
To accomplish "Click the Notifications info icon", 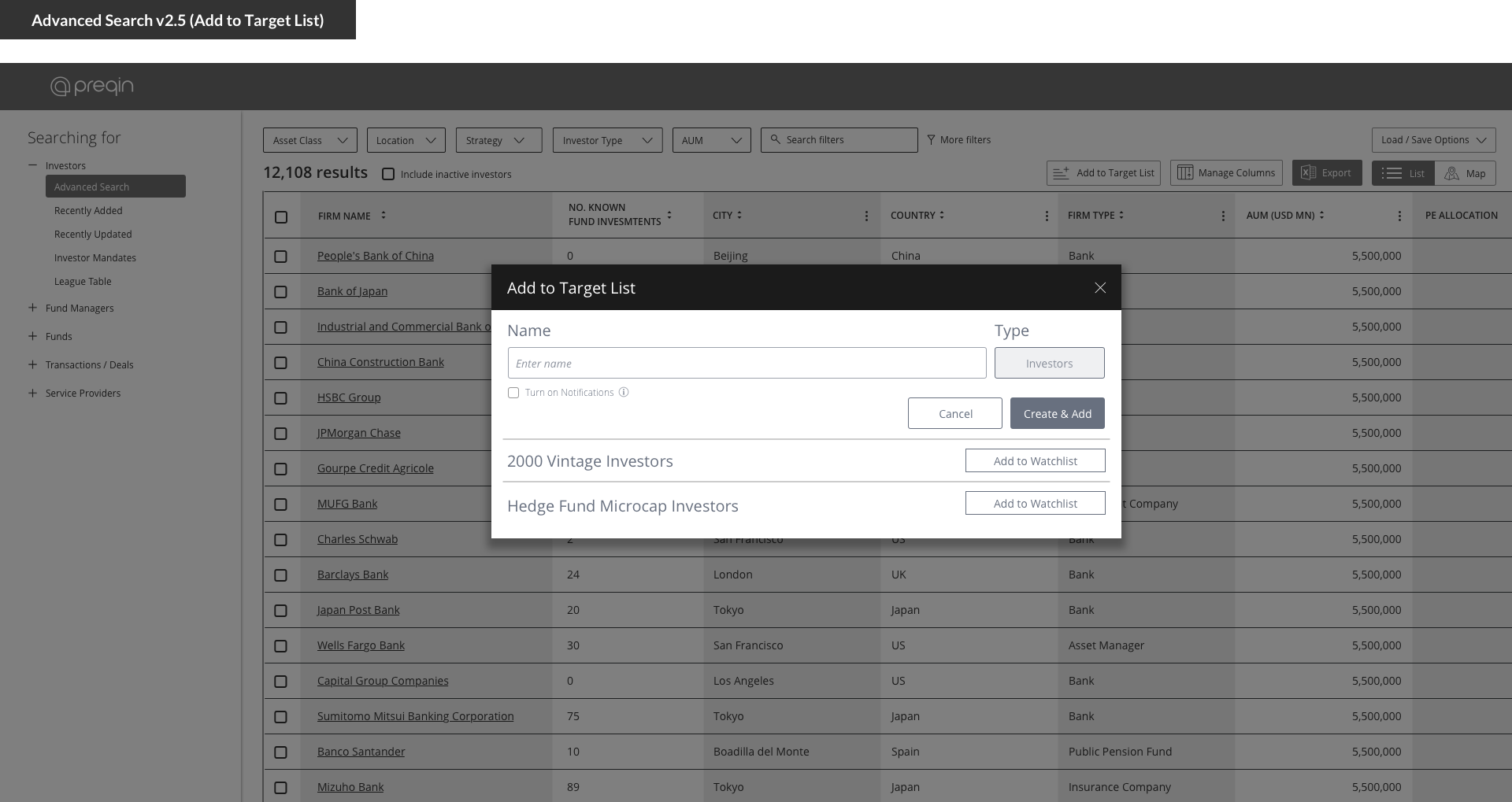I will [624, 392].
